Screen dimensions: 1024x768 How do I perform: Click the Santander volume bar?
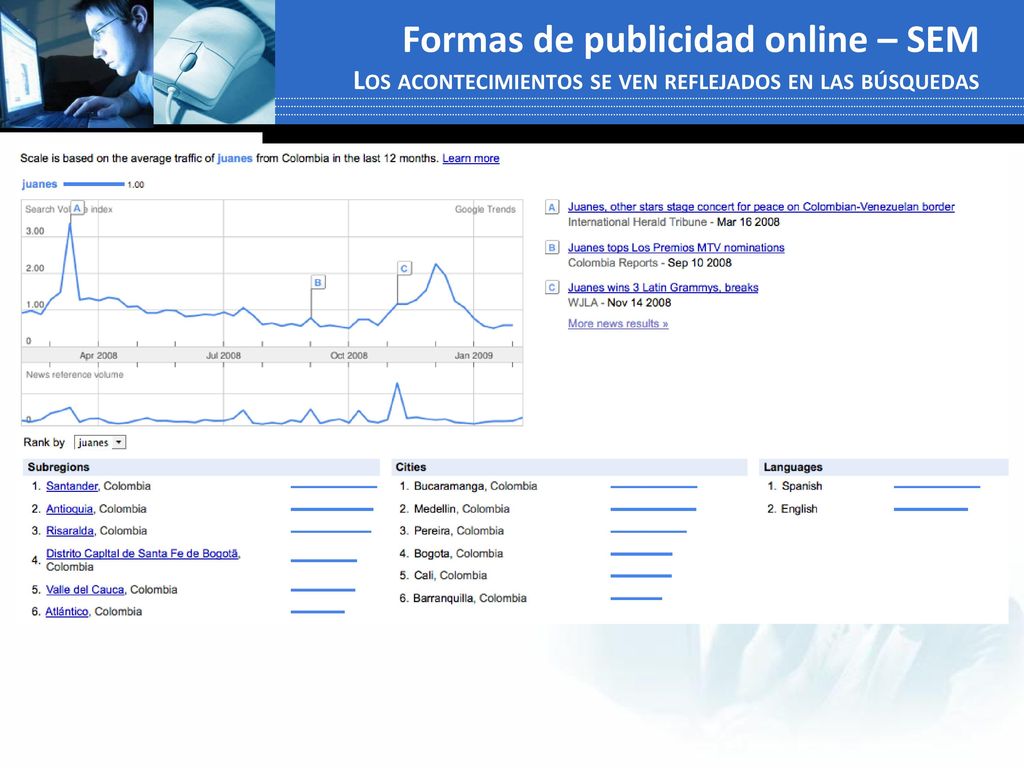click(x=334, y=487)
